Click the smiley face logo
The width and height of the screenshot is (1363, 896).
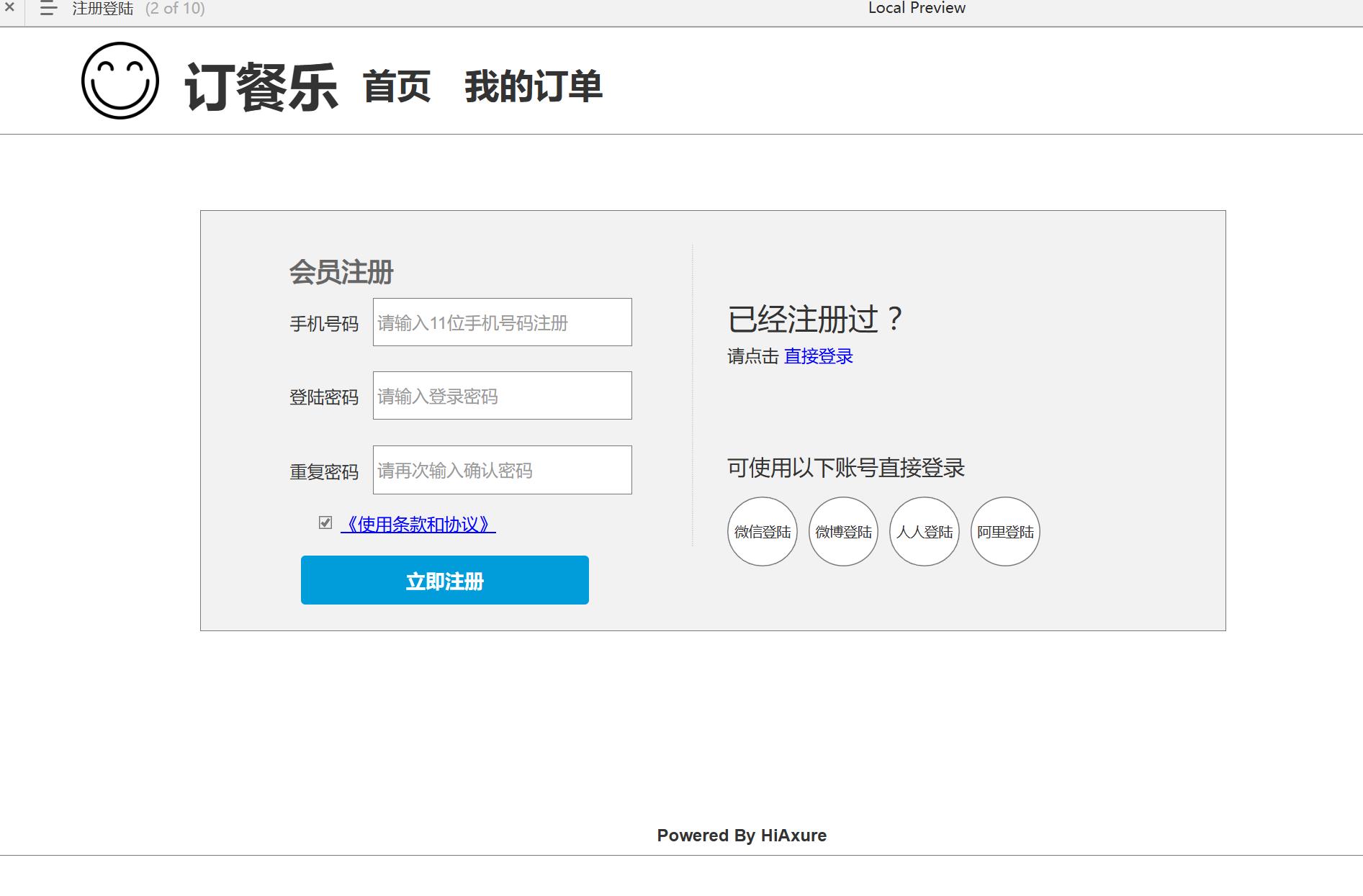point(120,81)
